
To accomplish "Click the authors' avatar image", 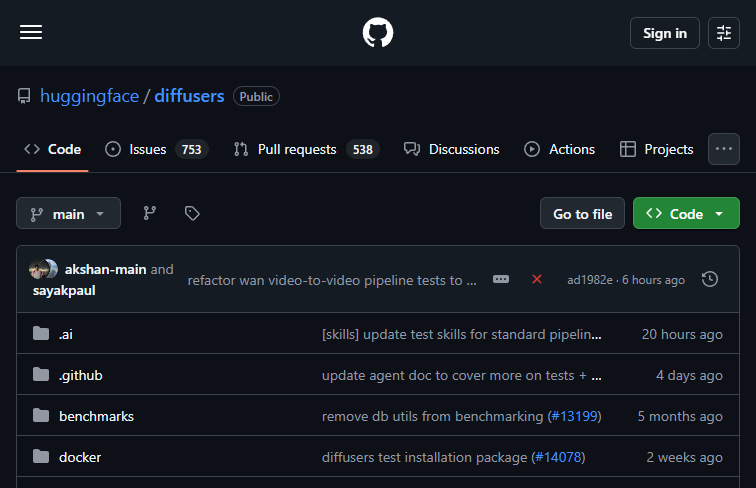I will 43,269.
